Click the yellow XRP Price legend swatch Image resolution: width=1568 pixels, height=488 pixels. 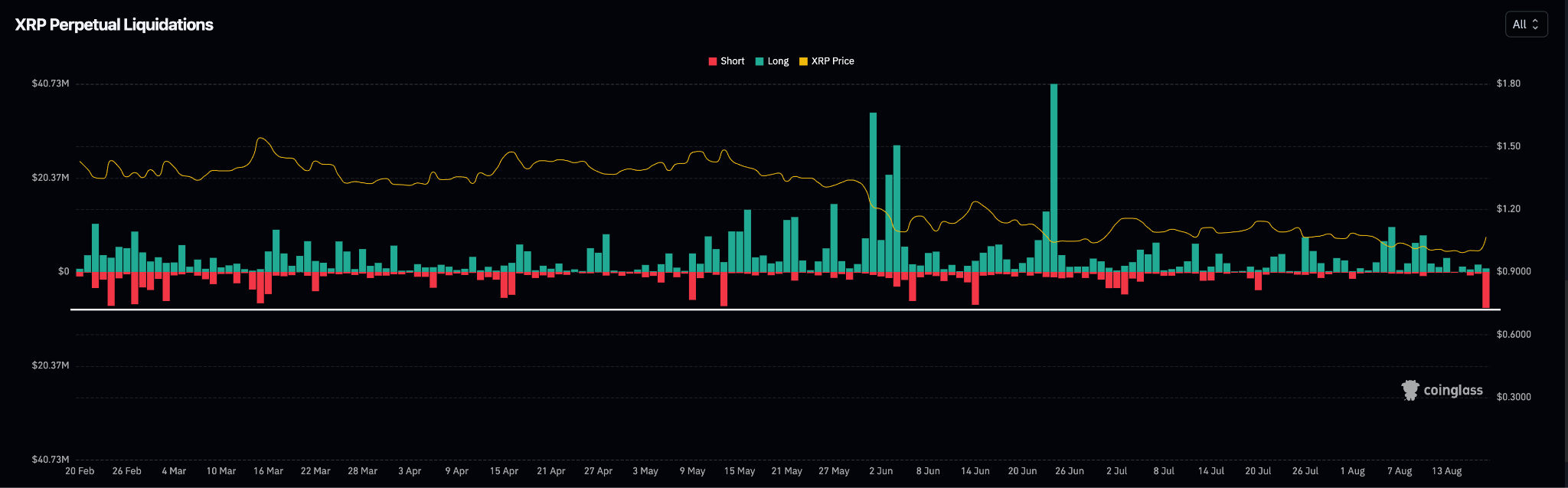pos(803,61)
